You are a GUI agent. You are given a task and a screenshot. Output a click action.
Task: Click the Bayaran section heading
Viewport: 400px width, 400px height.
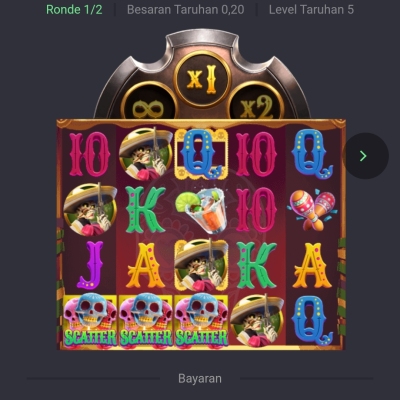click(x=200, y=379)
